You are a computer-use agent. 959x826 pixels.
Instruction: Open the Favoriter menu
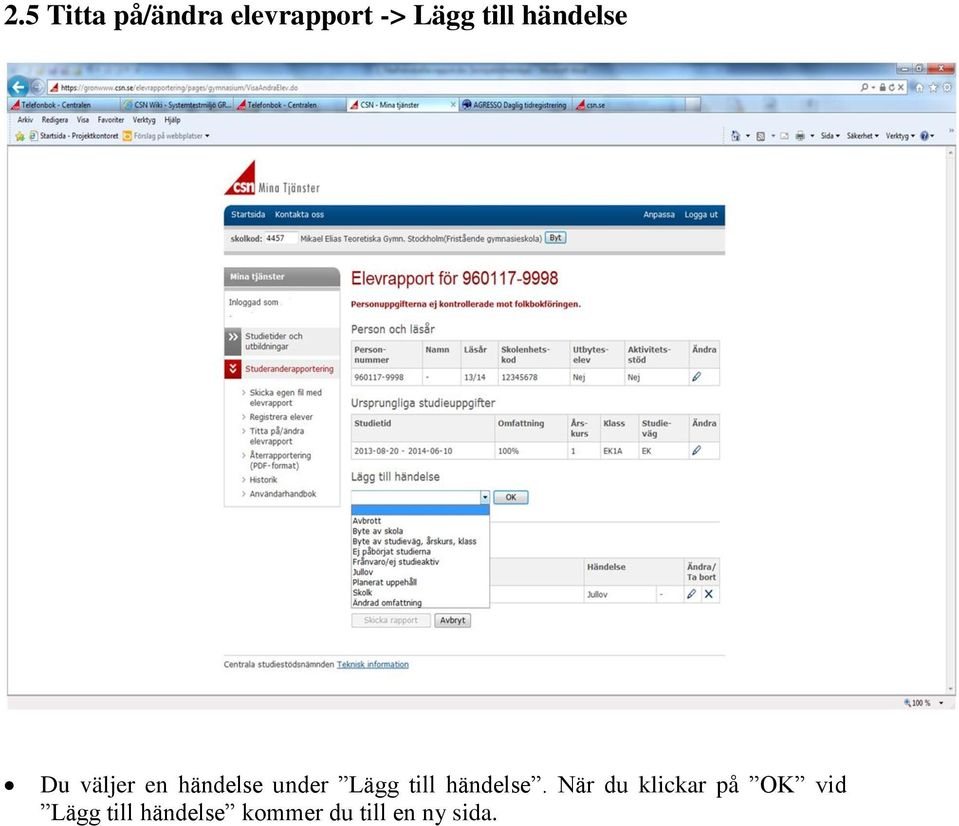[111, 120]
